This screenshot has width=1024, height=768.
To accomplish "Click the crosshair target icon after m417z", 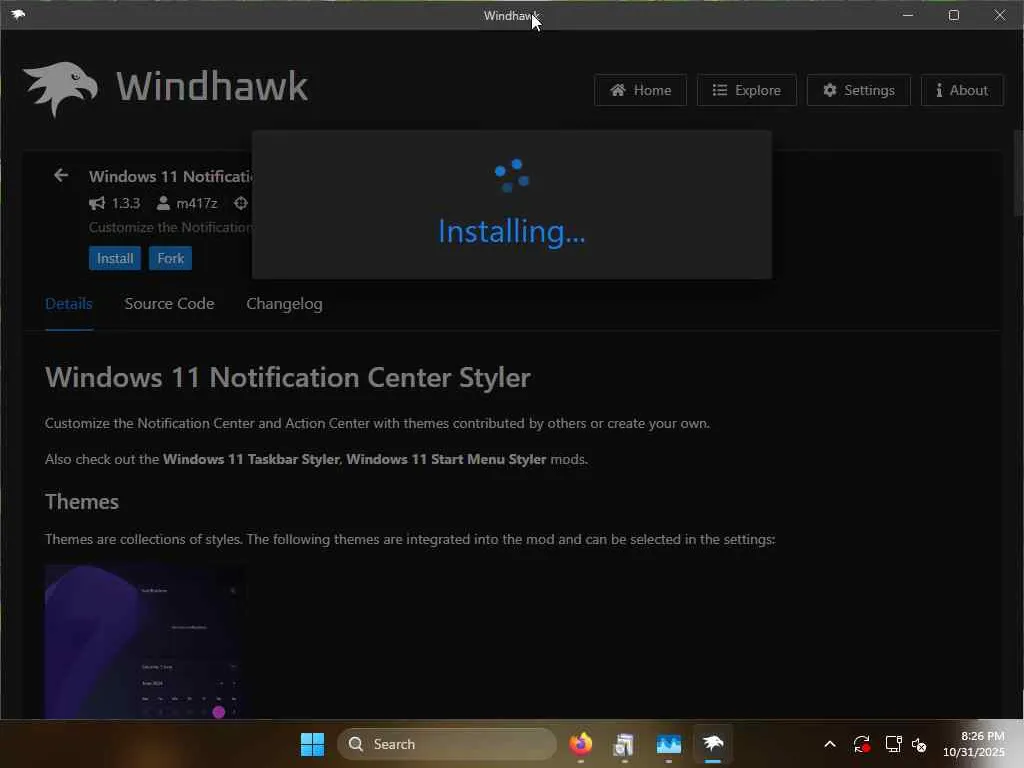I will pos(241,203).
